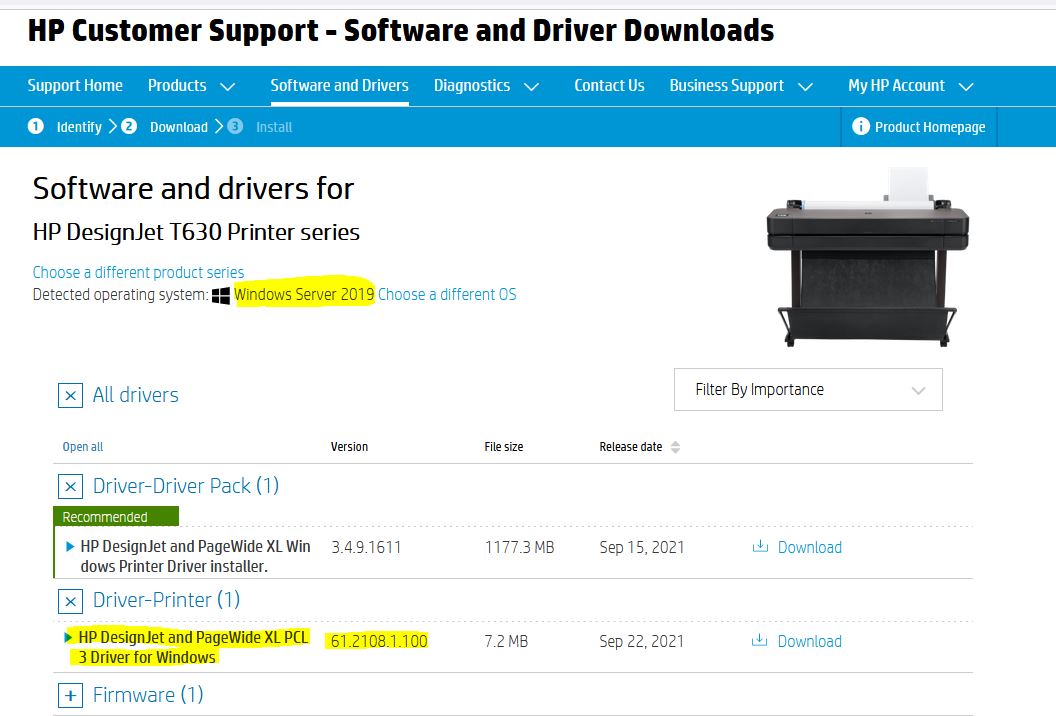Image resolution: width=1056 pixels, height=716 pixels.
Task: Select the step 1 Identify circle icon
Action: 36,127
